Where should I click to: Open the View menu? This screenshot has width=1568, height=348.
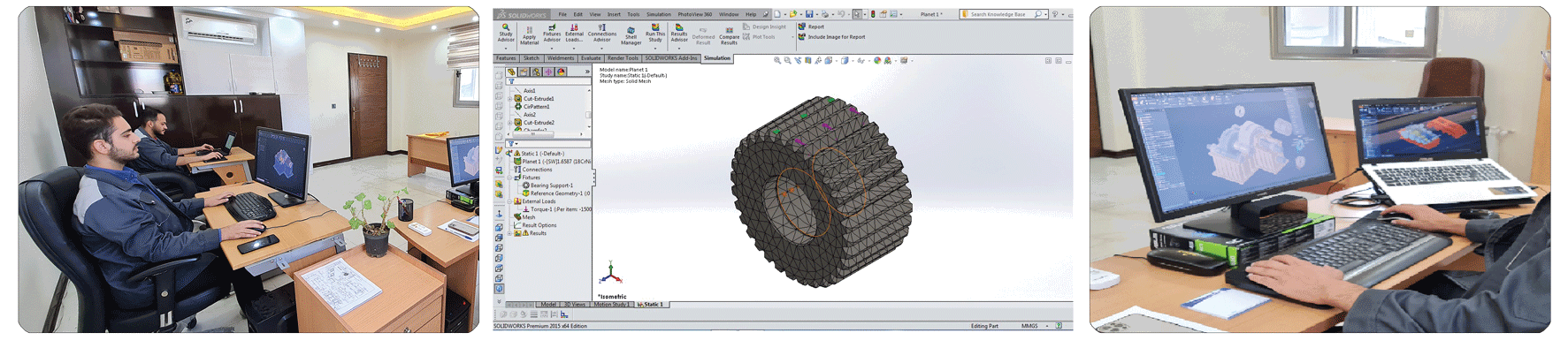click(x=595, y=14)
